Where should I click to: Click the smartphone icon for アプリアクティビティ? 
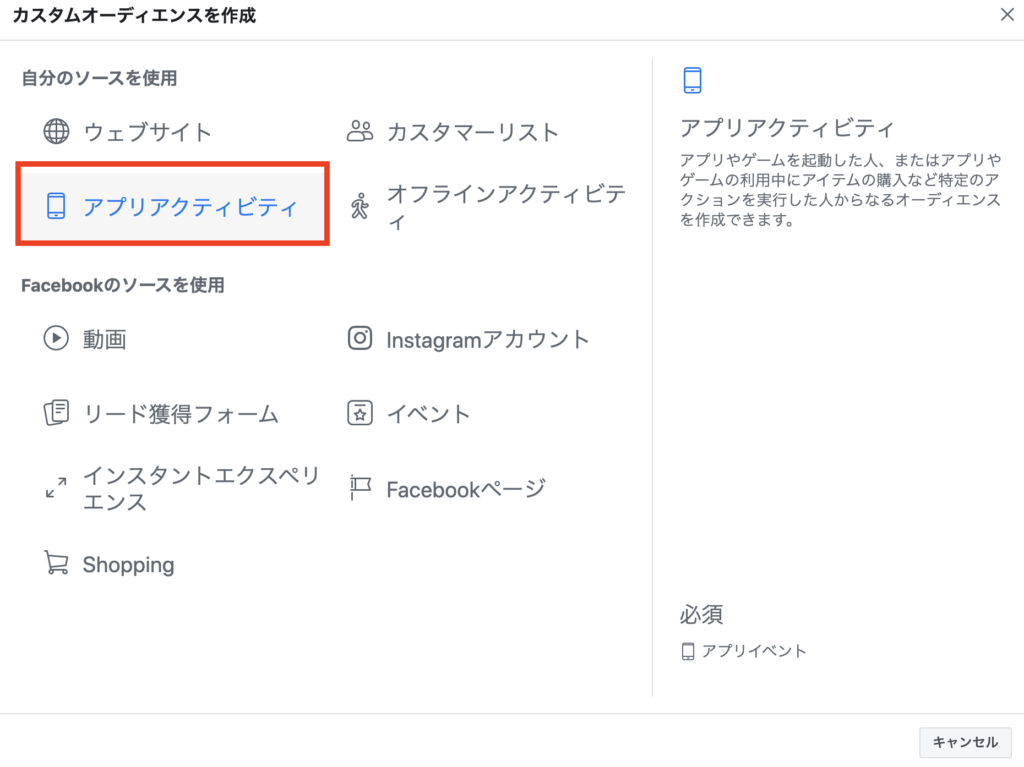(56, 207)
